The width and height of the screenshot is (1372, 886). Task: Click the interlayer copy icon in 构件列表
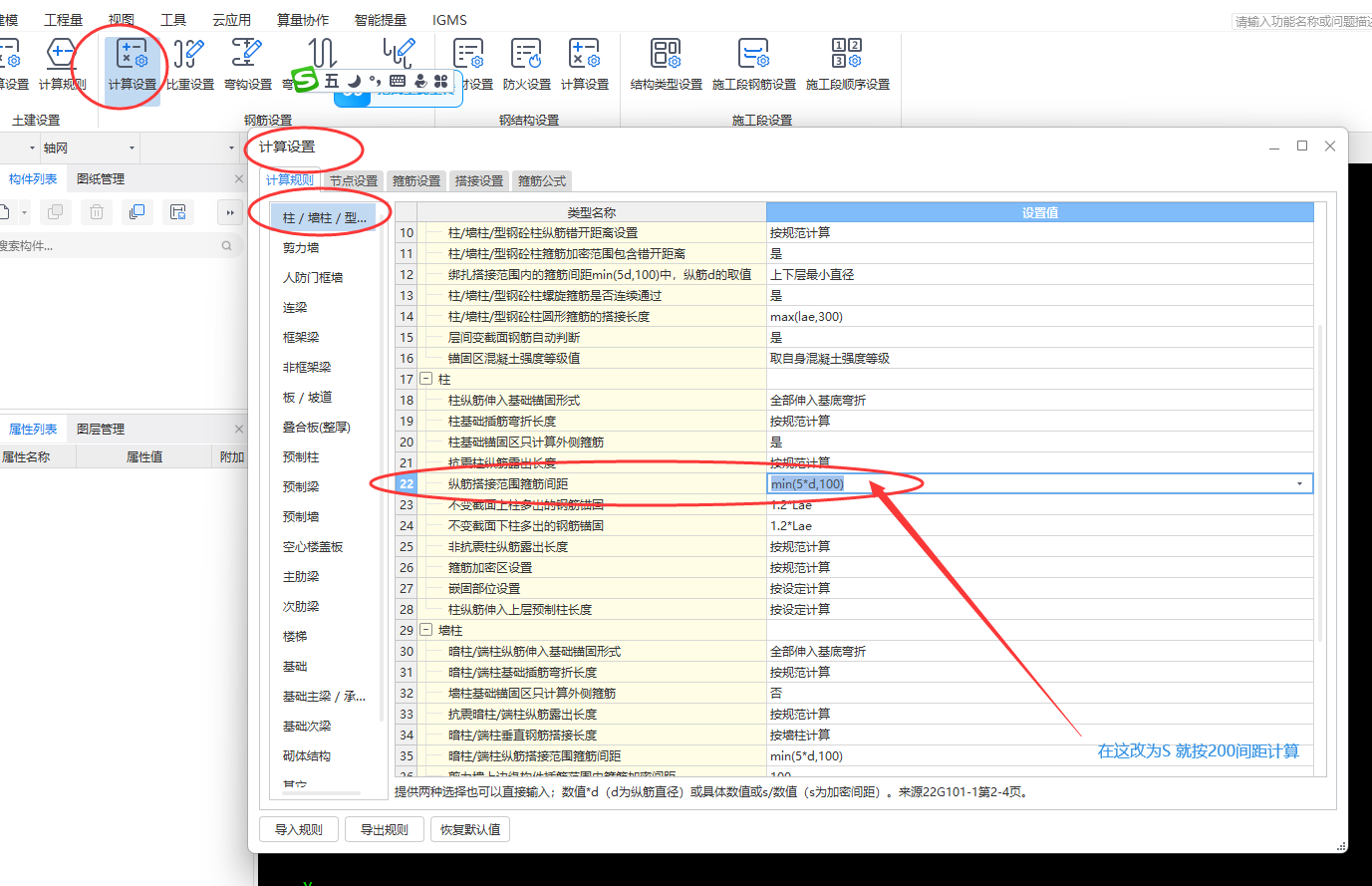click(137, 212)
